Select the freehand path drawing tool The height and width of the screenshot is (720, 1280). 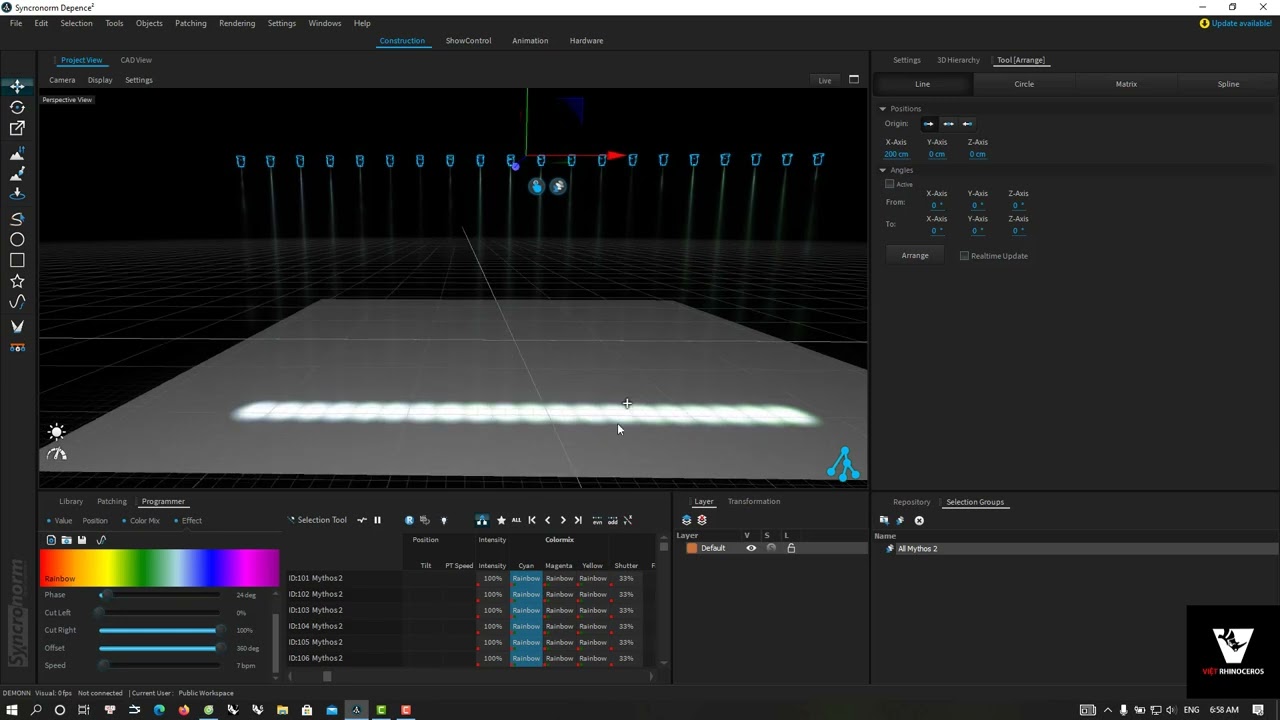point(17,219)
